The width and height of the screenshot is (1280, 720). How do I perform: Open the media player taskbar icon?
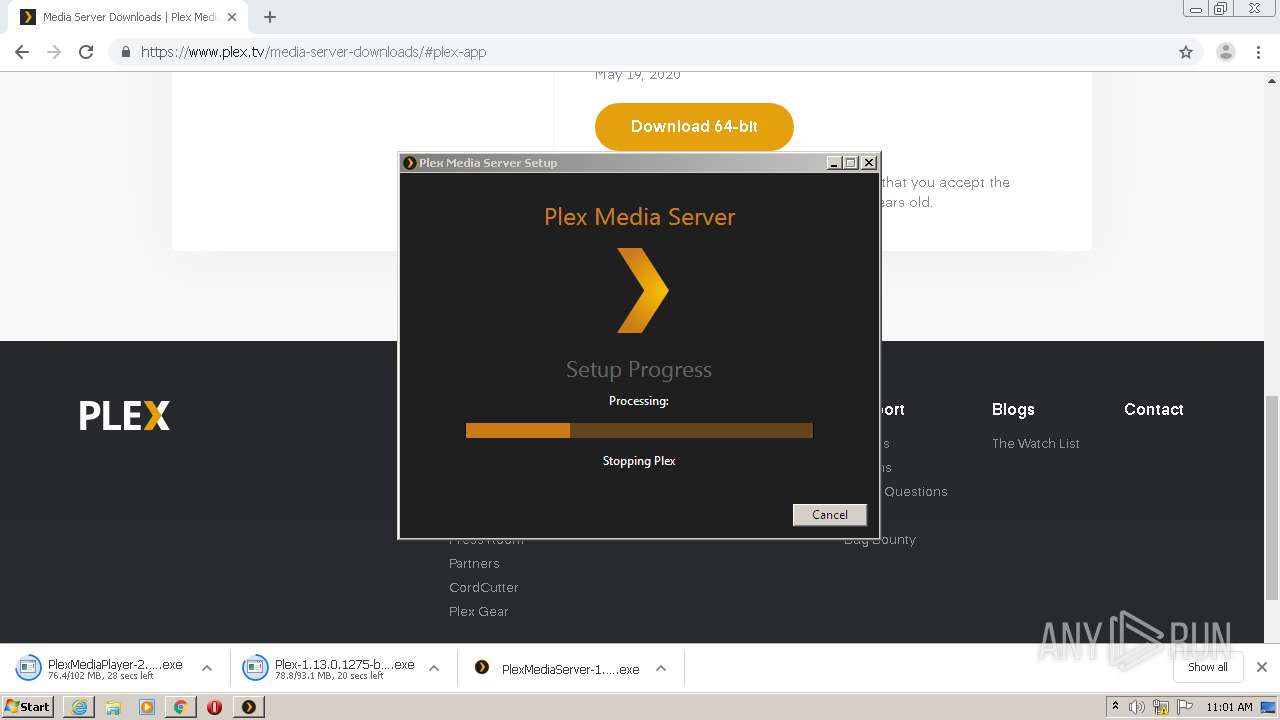point(147,707)
